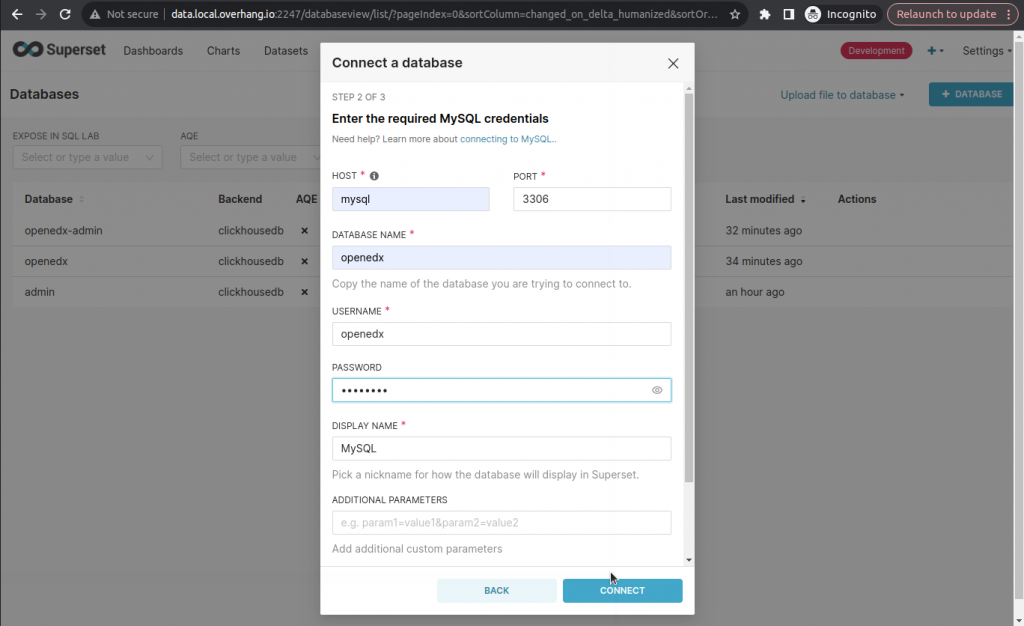The width and height of the screenshot is (1024, 626).
Task: Click the plus new-item dropdown
Action: (x=935, y=51)
